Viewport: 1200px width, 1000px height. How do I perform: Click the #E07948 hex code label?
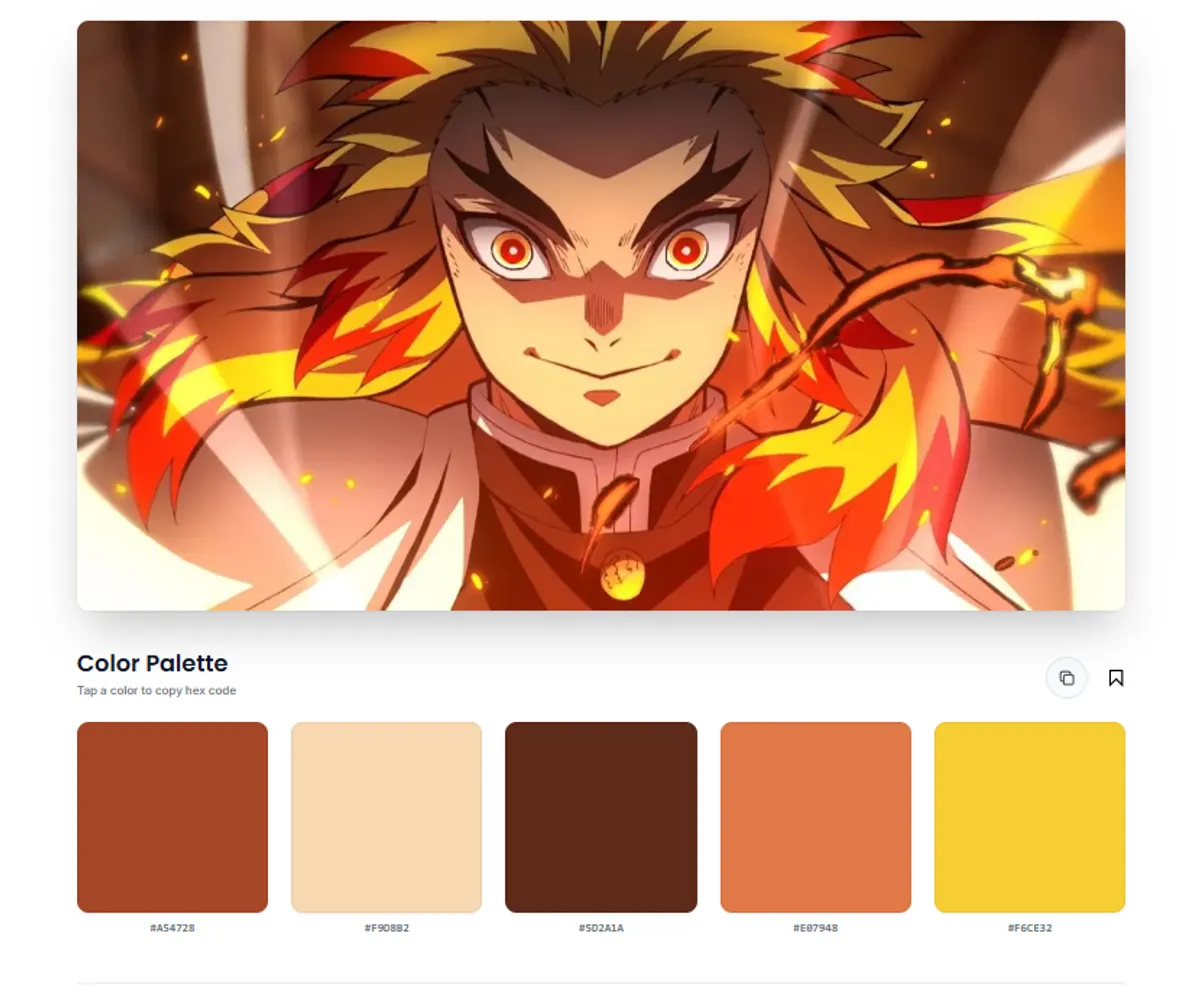click(815, 928)
